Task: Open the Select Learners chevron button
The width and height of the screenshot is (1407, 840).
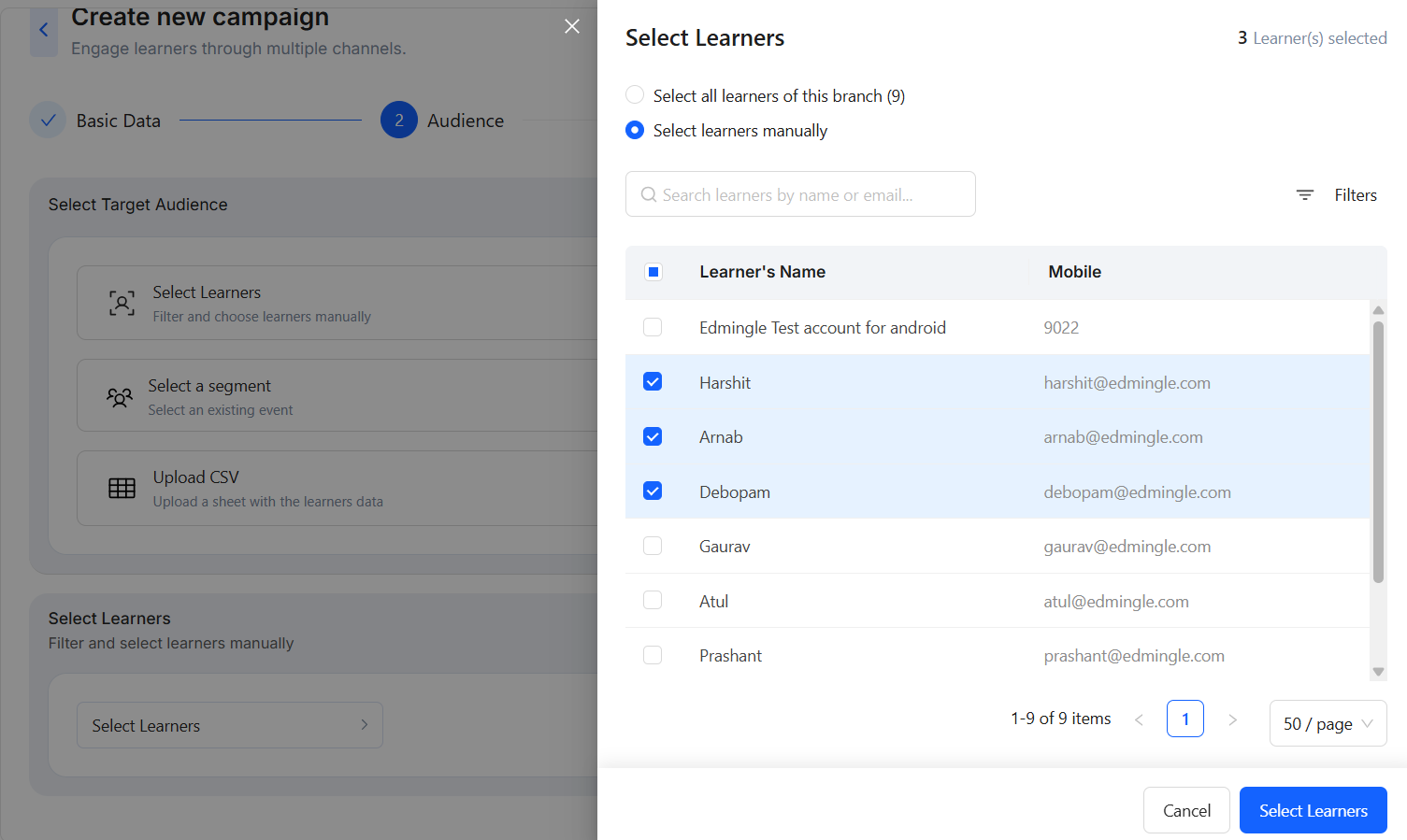Action: [230, 725]
